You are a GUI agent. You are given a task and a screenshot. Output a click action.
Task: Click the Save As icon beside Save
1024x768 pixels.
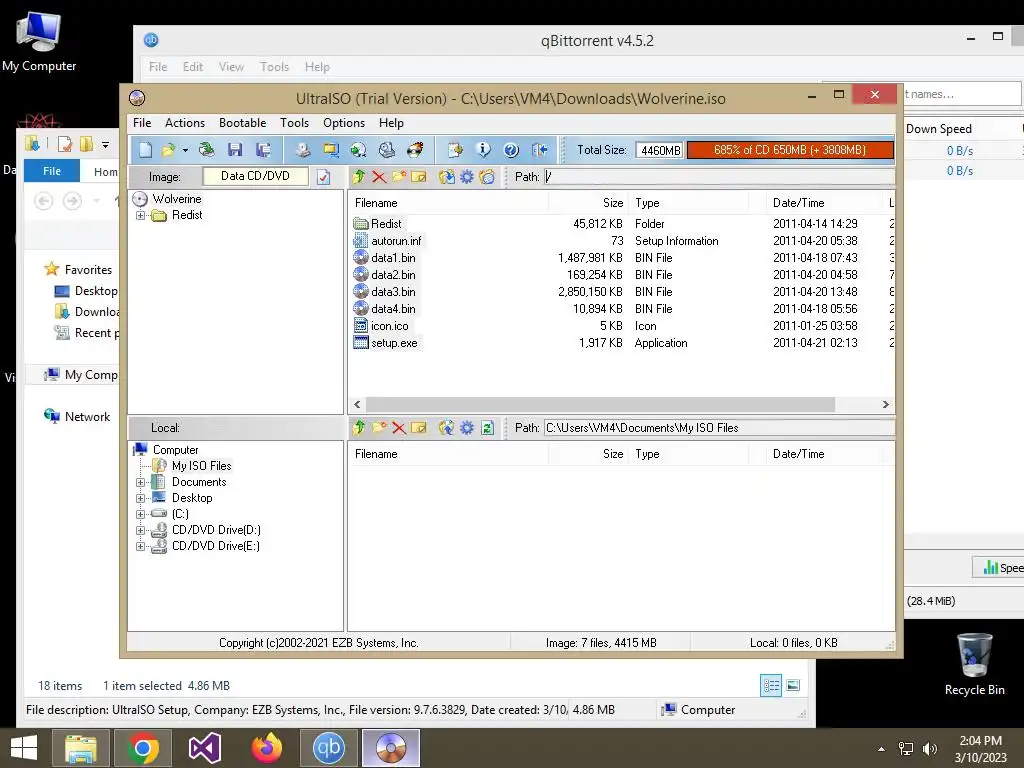coord(263,150)
